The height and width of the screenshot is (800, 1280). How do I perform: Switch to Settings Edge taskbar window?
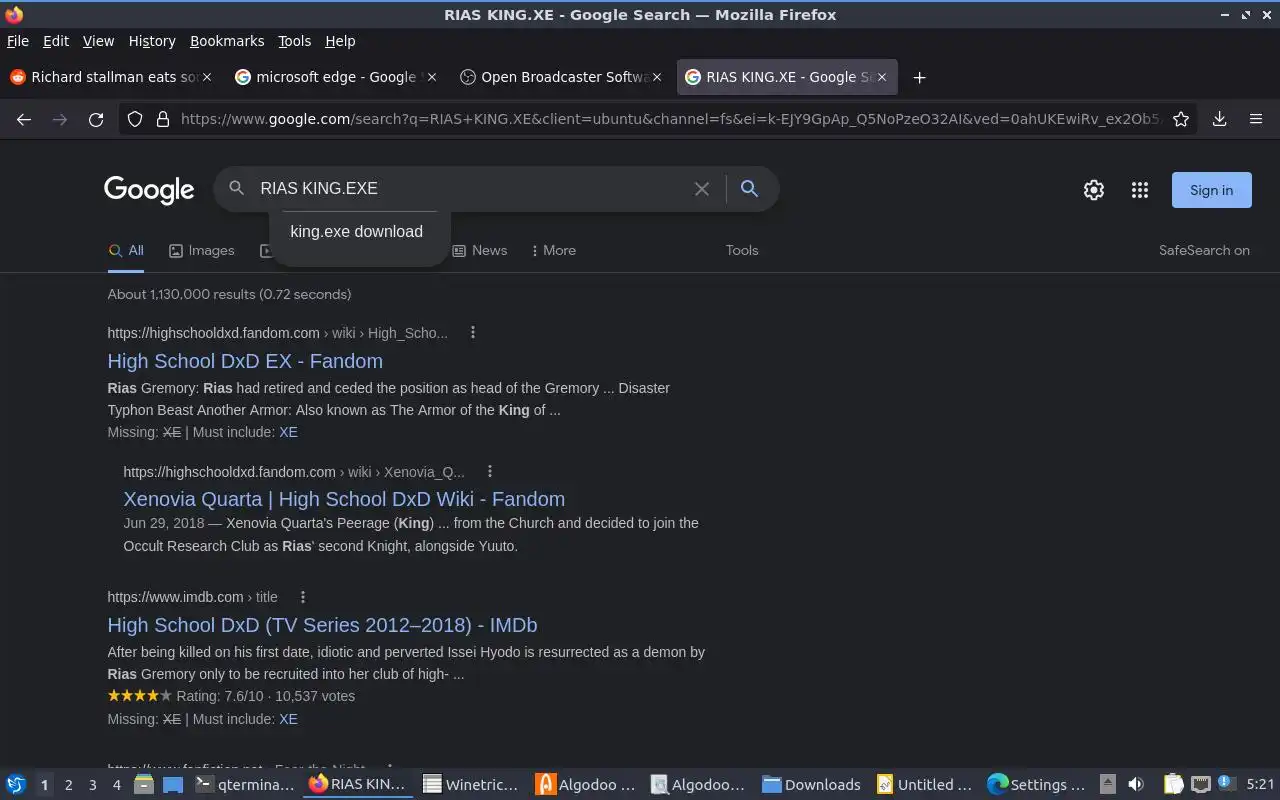[x=1036, y=785]
